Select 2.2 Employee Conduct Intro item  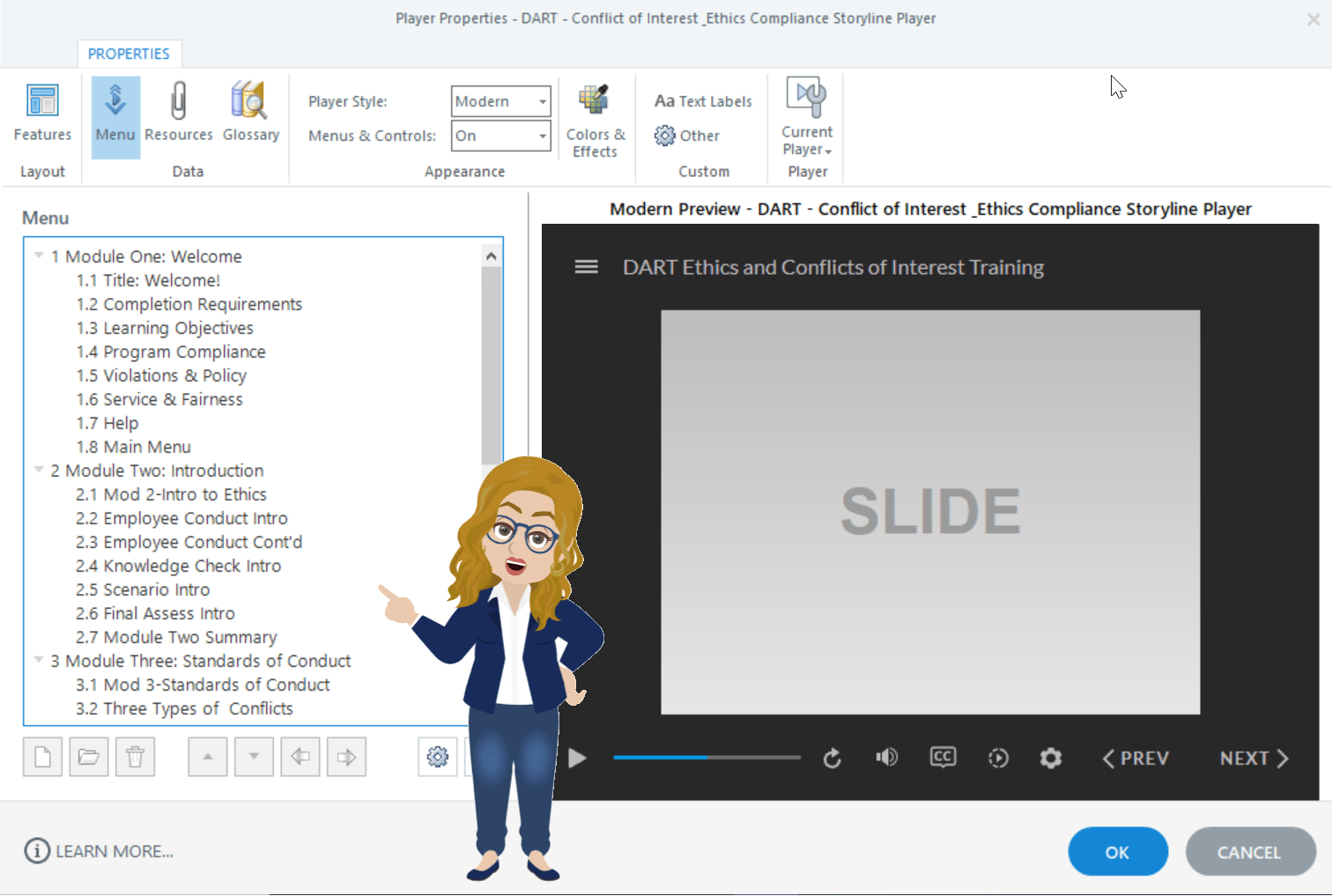(181, 518)
